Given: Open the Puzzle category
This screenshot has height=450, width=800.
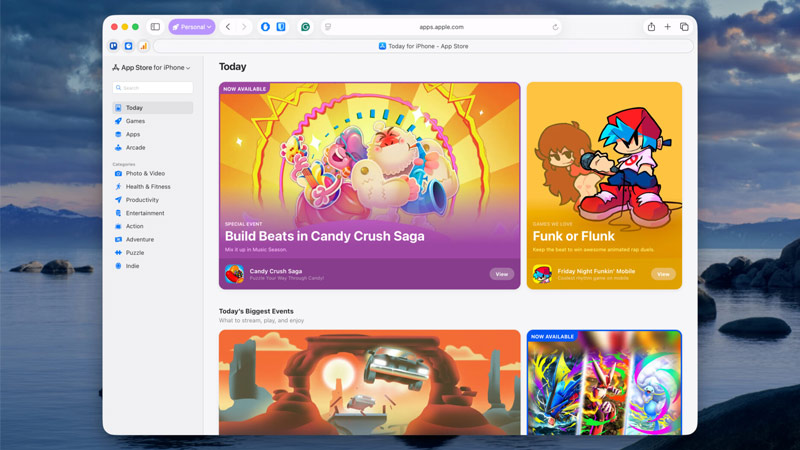Looking at the screenshot, I should coord(153,253).
